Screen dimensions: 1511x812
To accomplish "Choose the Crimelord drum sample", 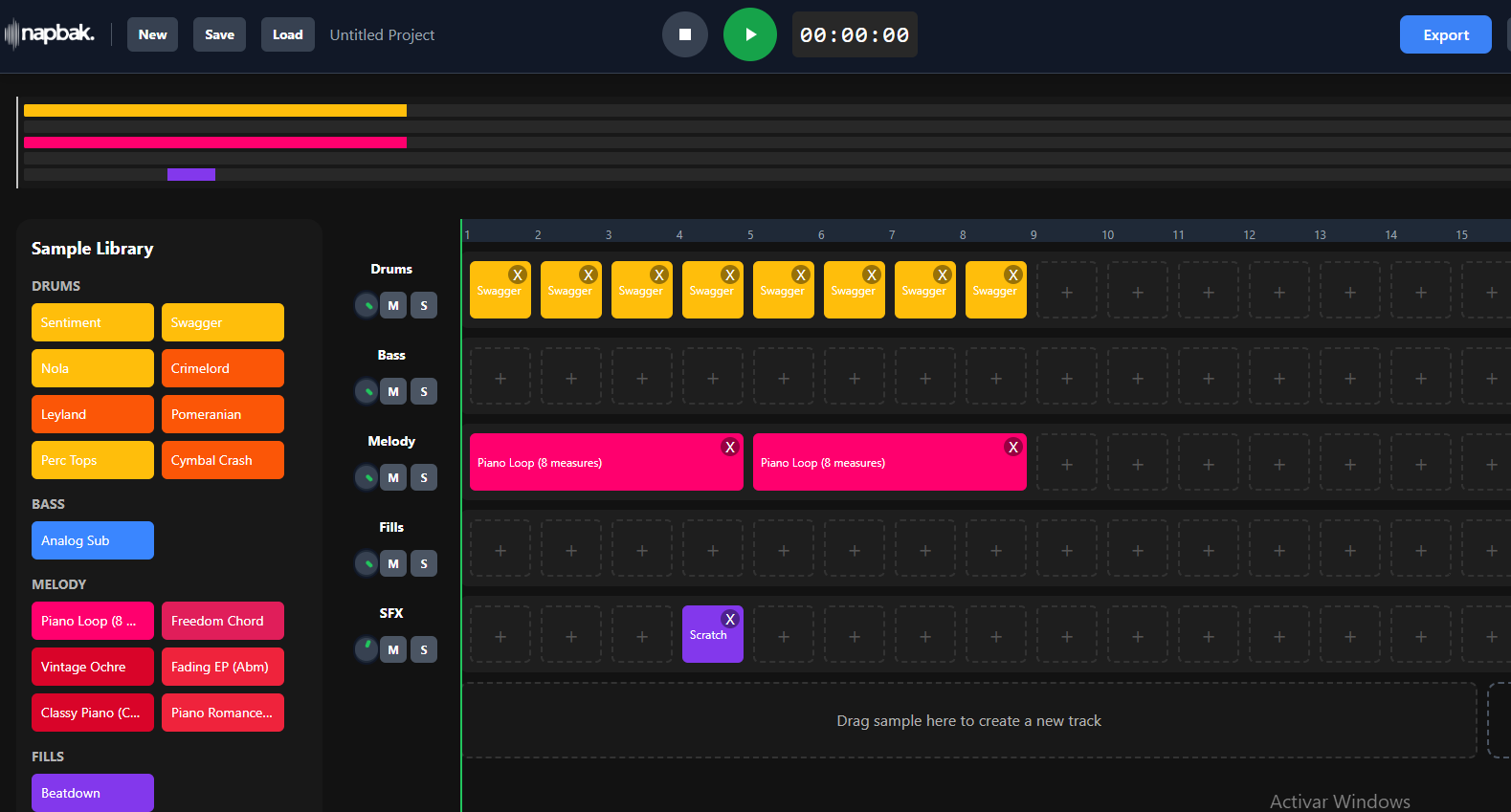I will tap(223, 368).
